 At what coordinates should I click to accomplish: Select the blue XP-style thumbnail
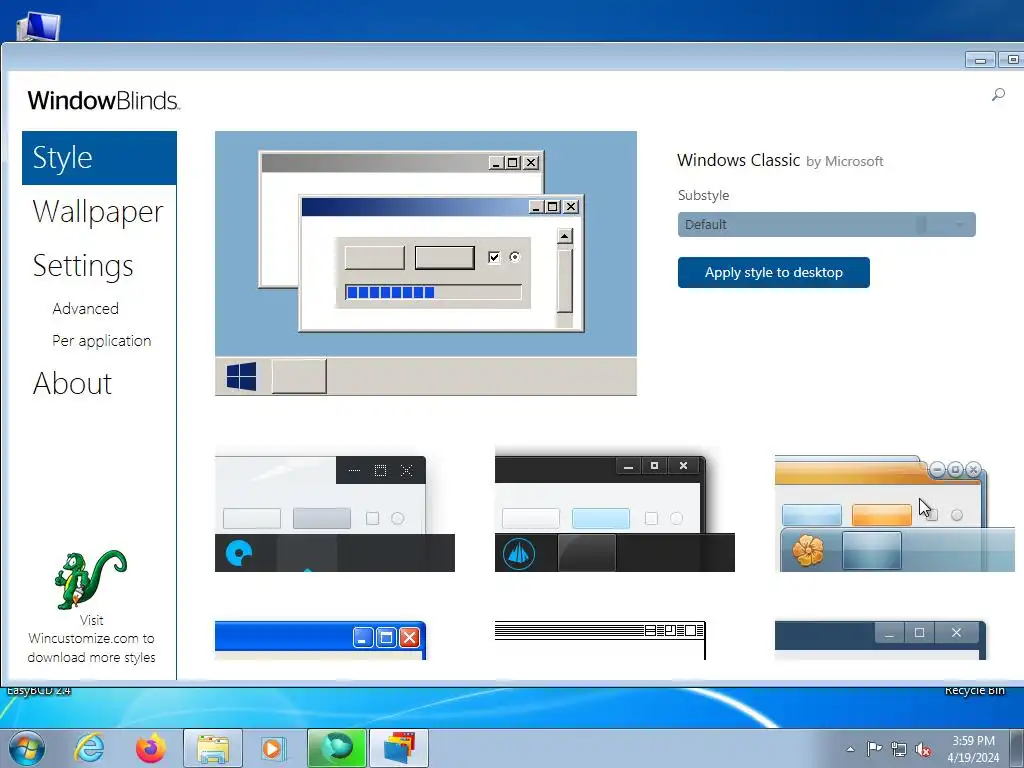pos(321,640)
